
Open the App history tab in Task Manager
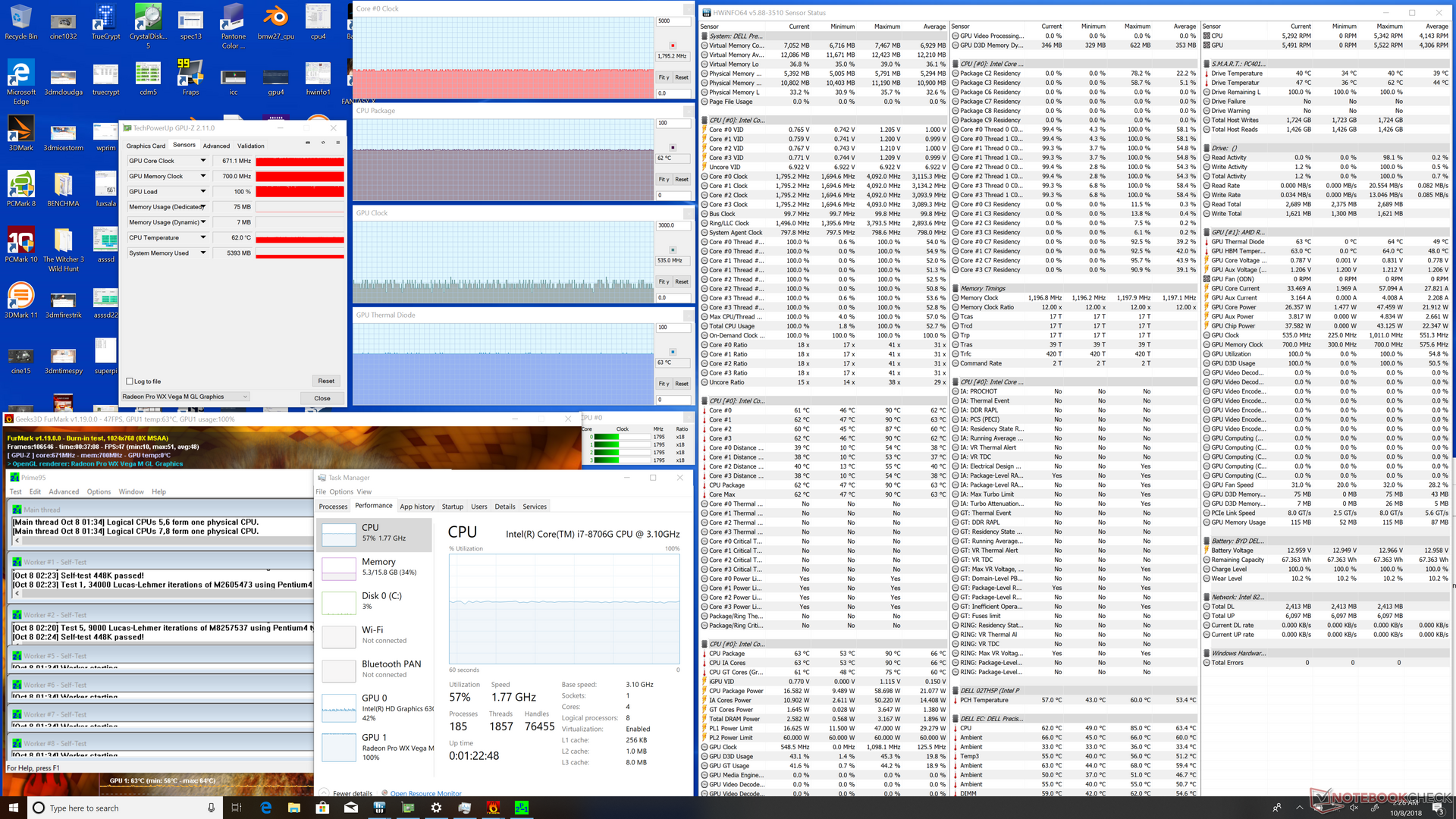pyautogui.click(x=417, y=507)
